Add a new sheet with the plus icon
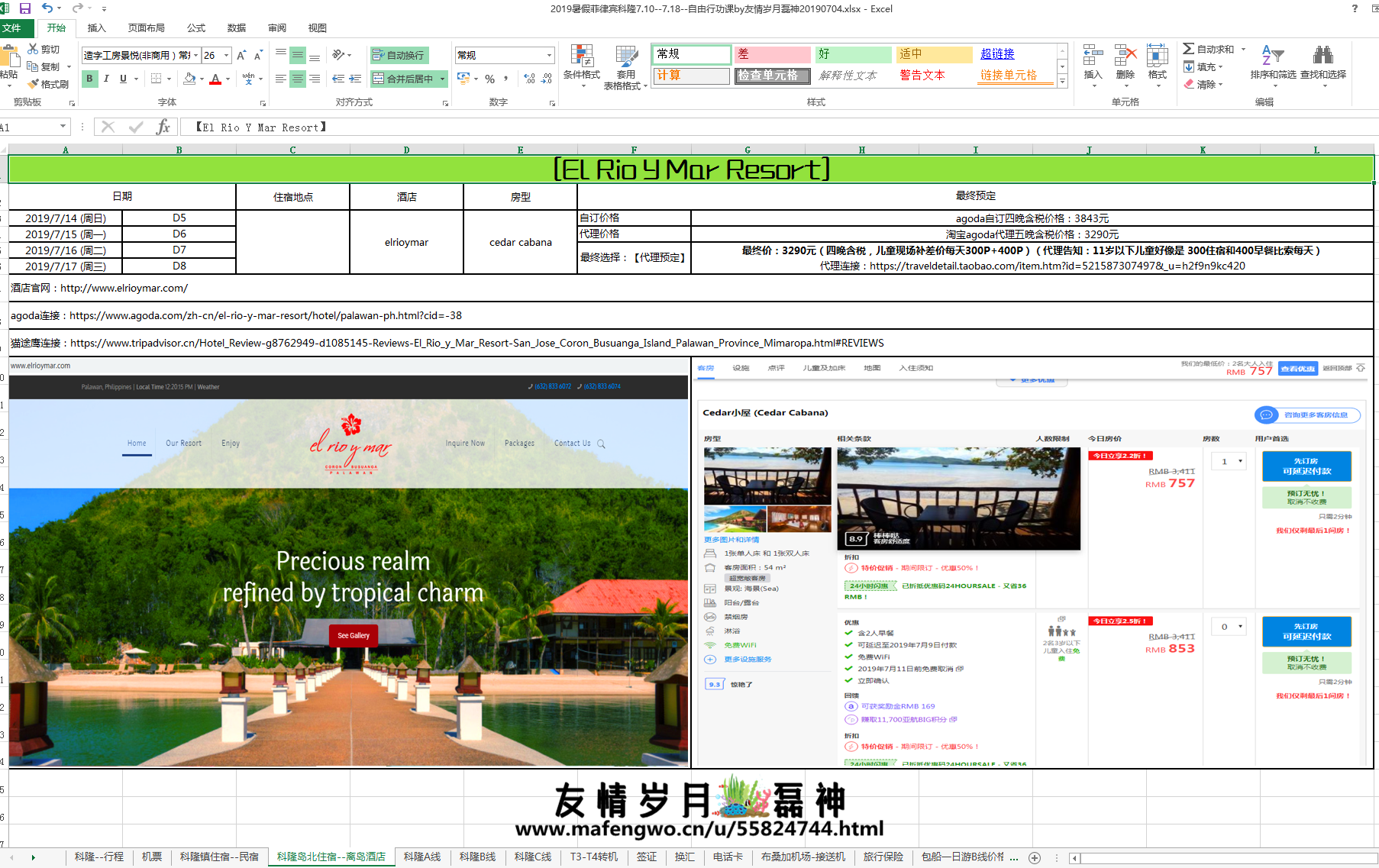 1035,858
